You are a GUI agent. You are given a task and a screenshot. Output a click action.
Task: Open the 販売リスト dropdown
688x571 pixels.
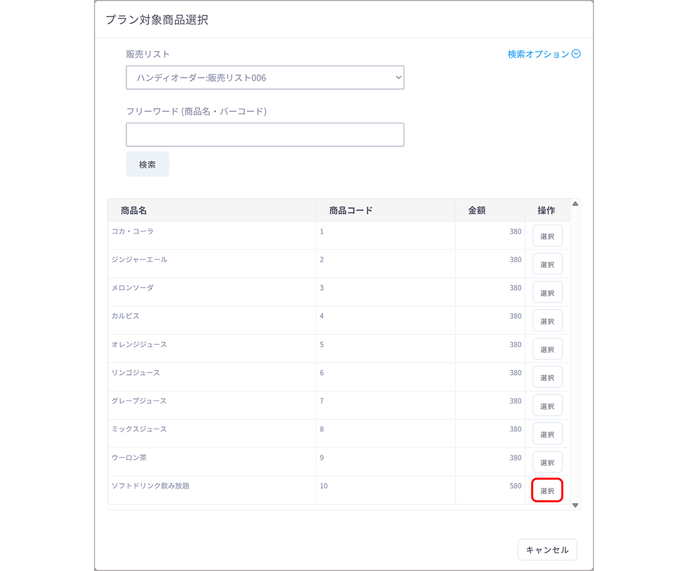[265, 78]
